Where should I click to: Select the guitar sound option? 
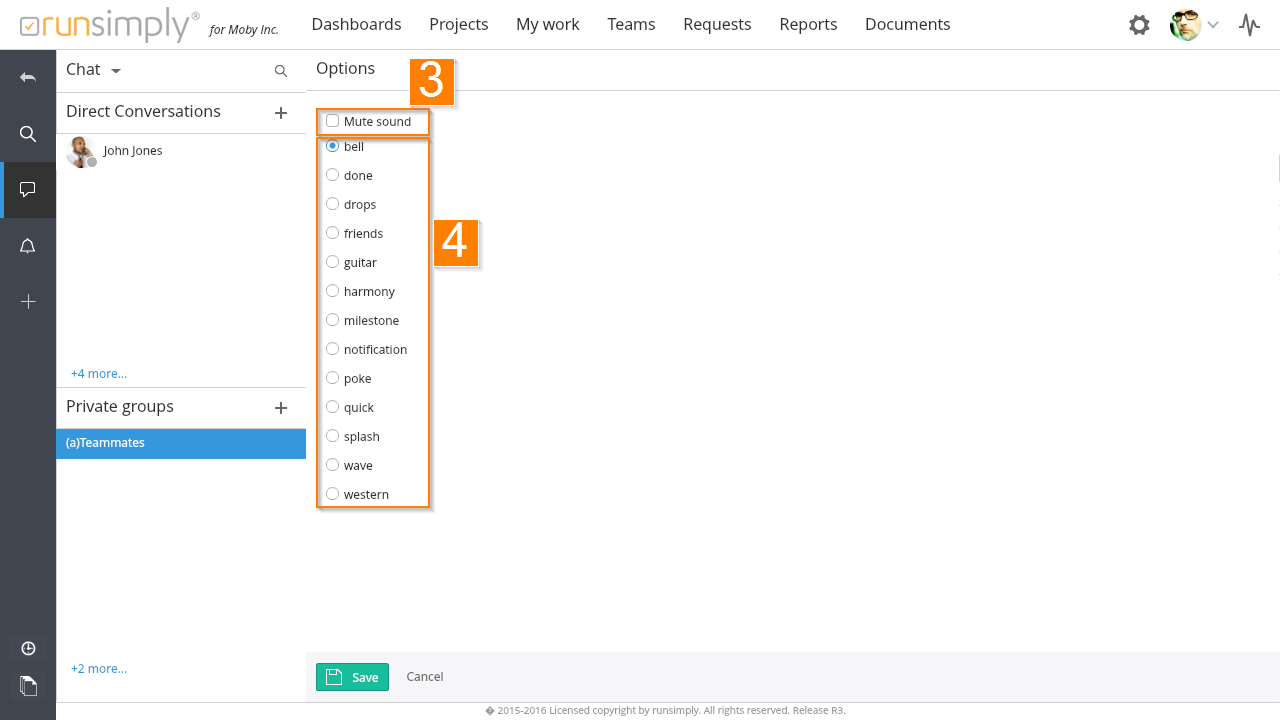pyautogui.click(x=333, y=262)
